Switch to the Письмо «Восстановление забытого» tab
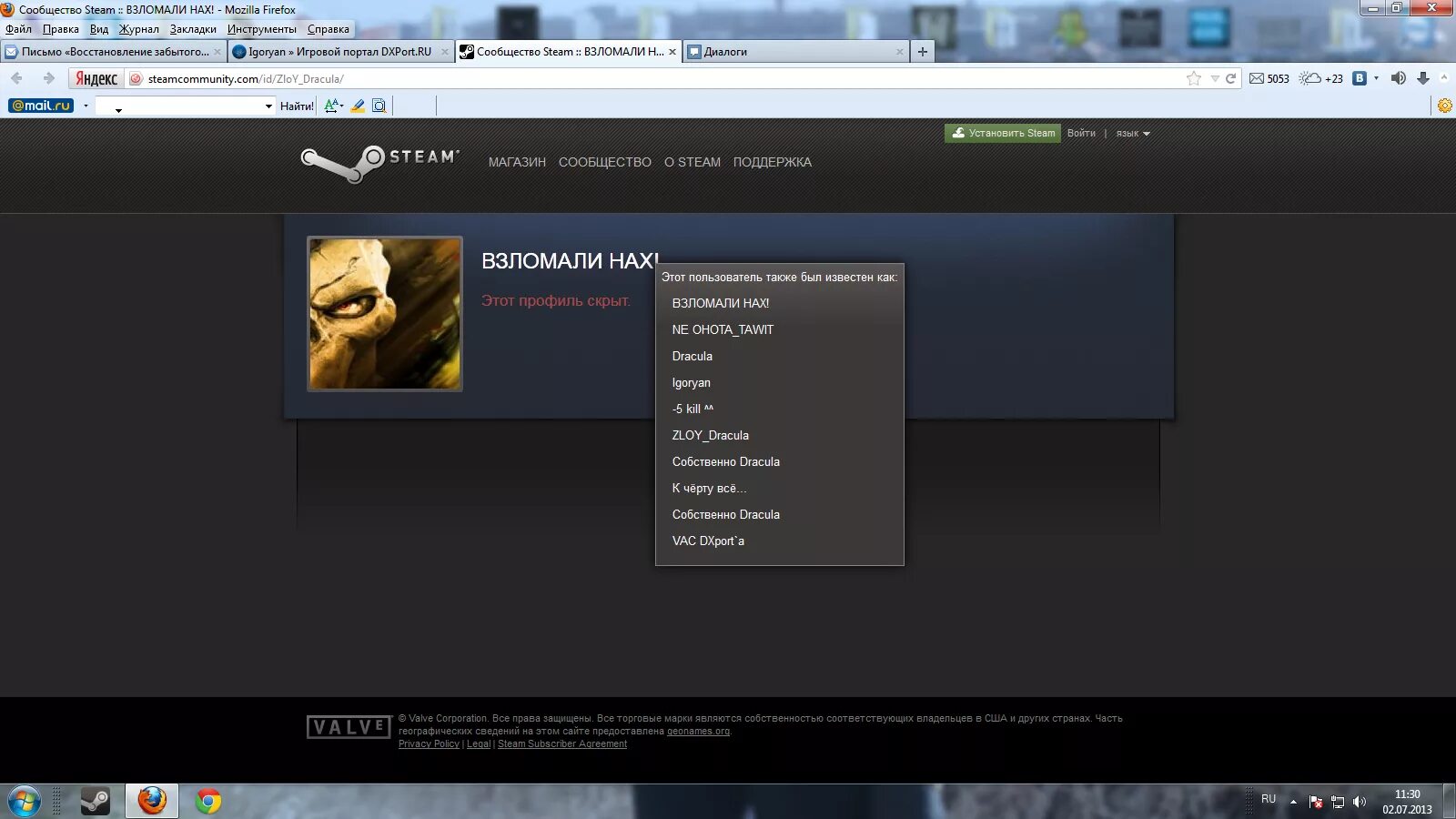1456x819 pixels. 113,52
